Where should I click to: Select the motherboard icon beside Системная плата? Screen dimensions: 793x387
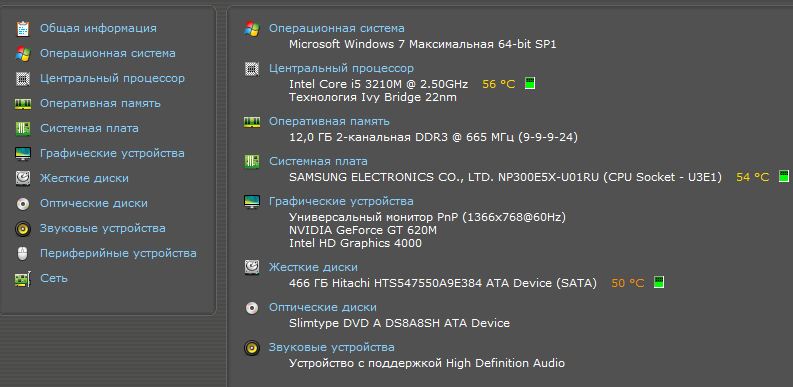pyautogui.click(x=23, y=128)
